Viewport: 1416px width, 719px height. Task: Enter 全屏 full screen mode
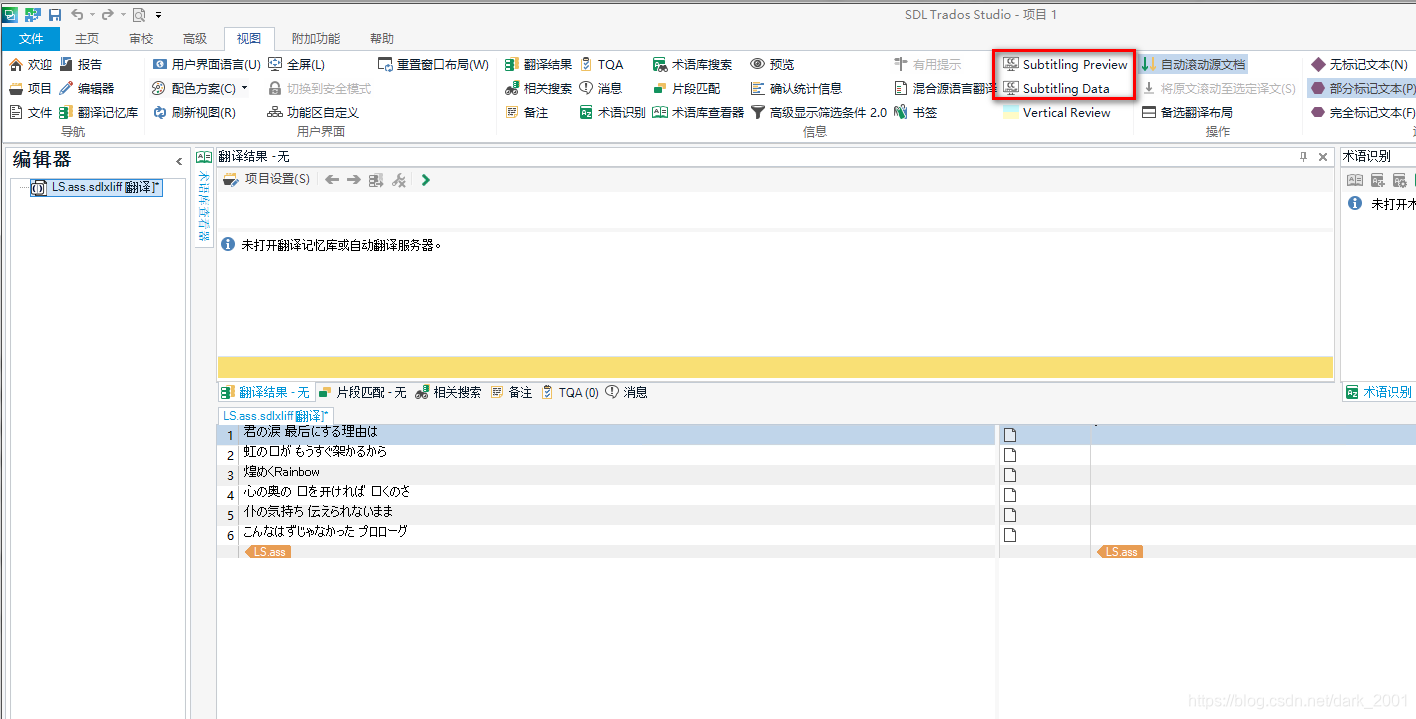[x=297, y=64]
